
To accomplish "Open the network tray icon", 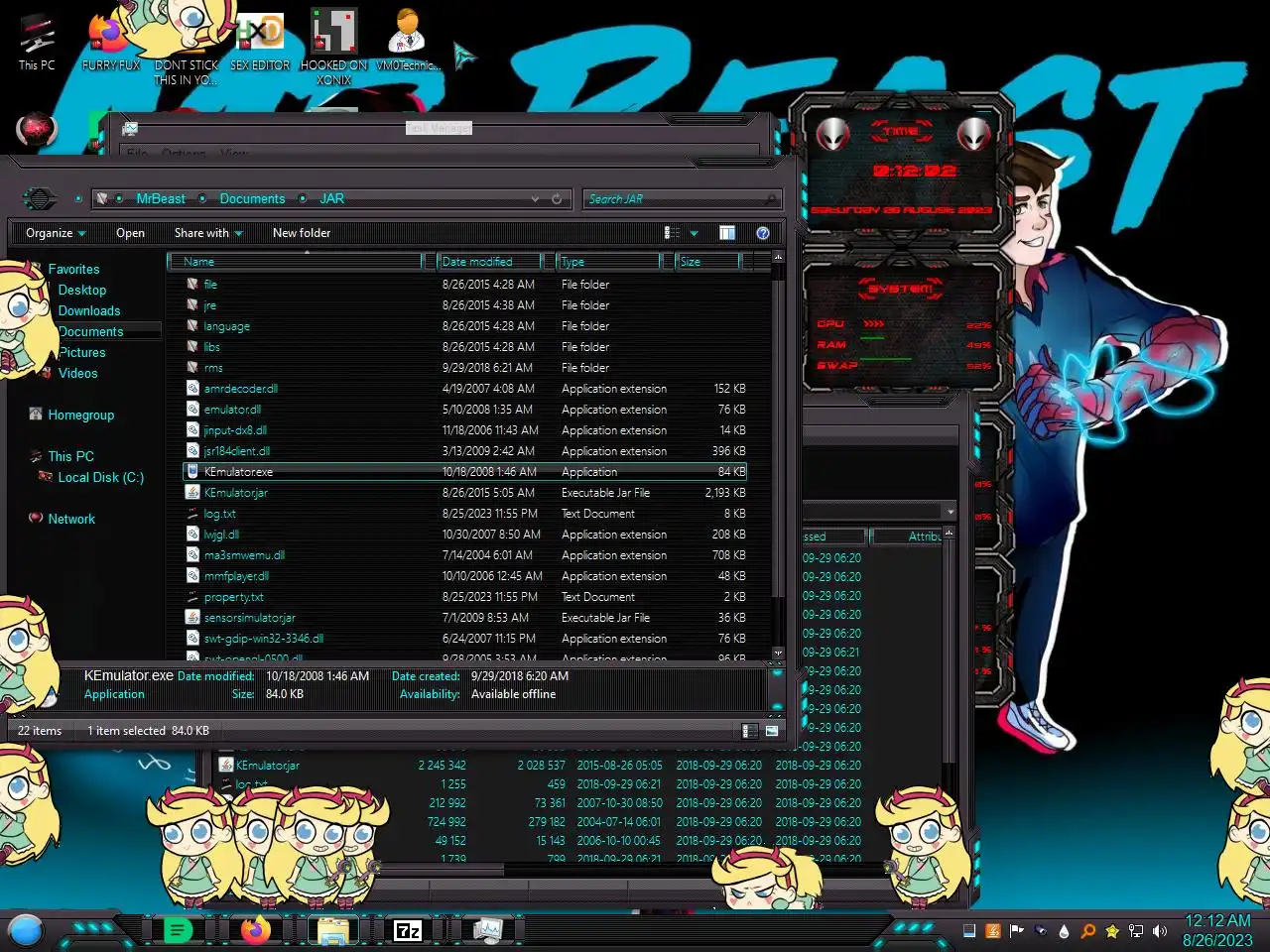I will coord(1135,931).
